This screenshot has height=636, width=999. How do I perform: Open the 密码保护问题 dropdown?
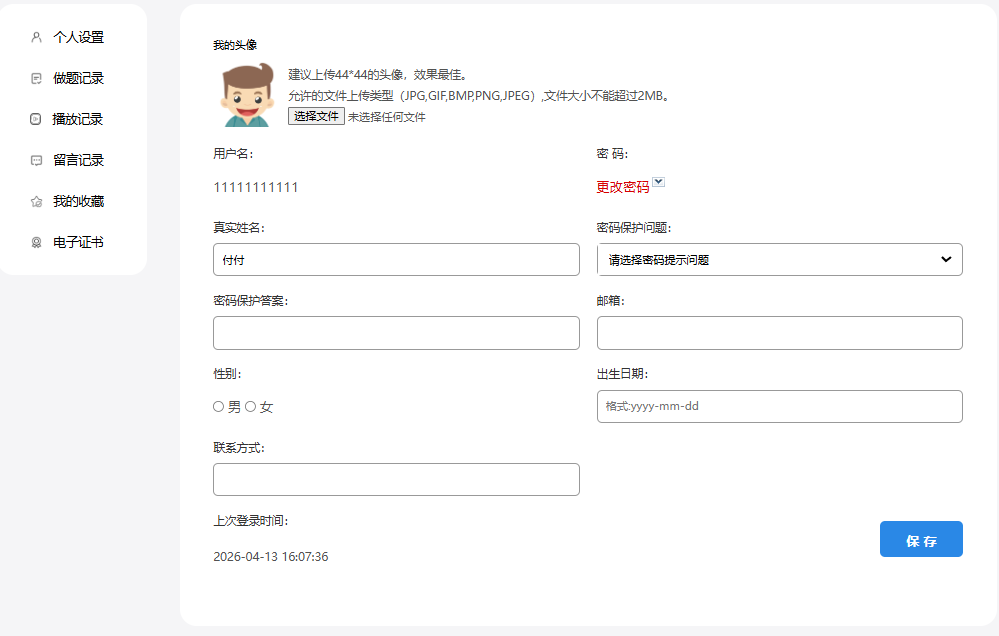779,260
